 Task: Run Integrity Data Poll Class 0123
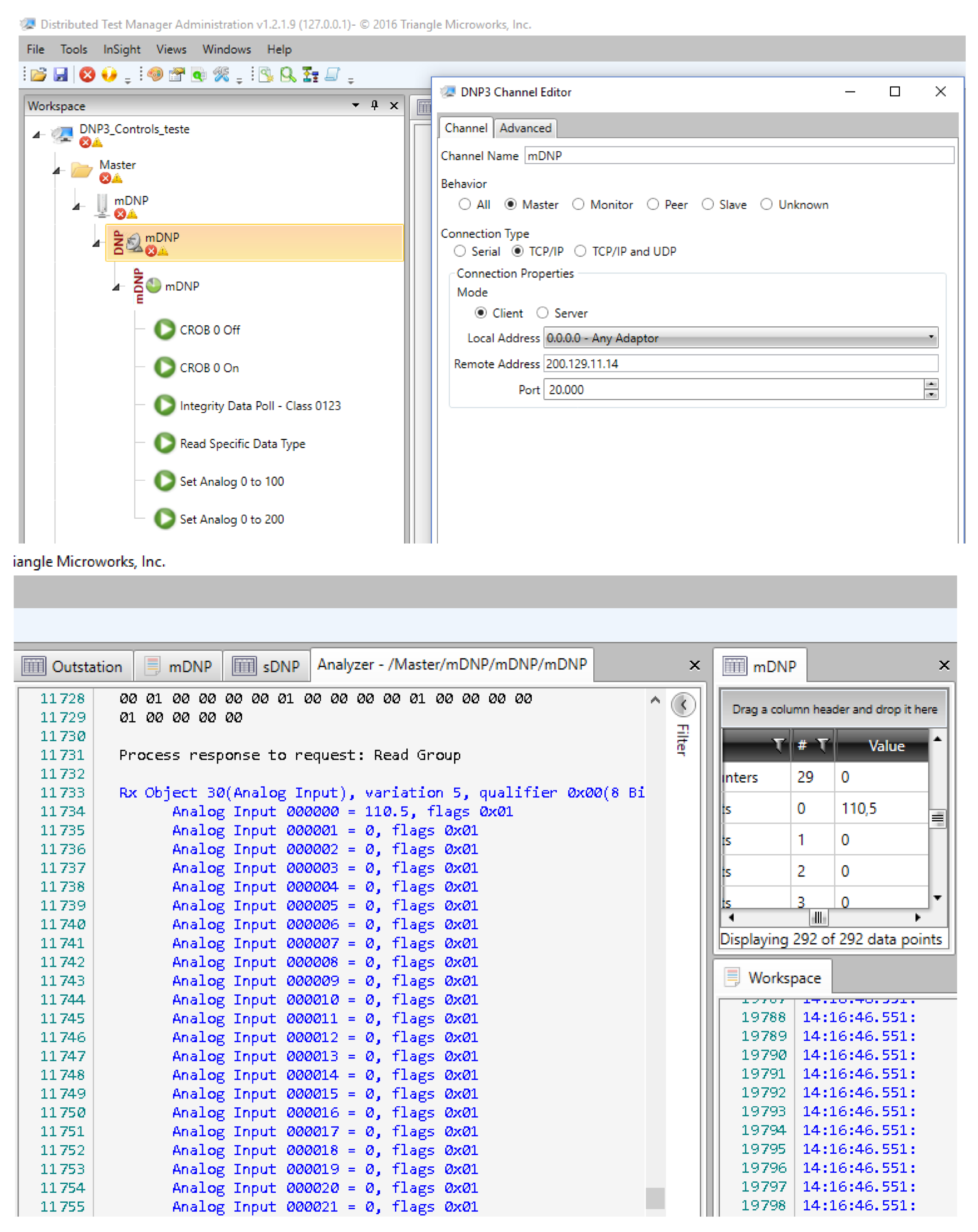click(165, 405)
